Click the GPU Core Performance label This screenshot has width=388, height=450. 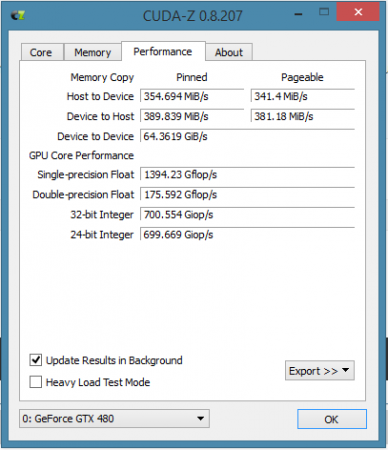coord(81,156)
